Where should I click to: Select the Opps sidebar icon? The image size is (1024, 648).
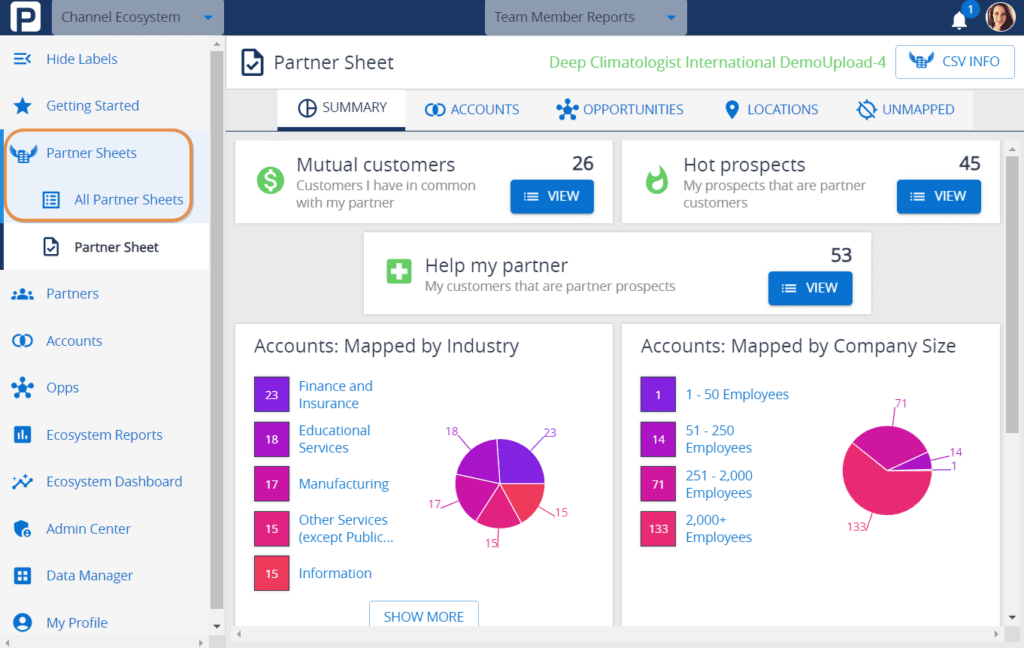20,387
